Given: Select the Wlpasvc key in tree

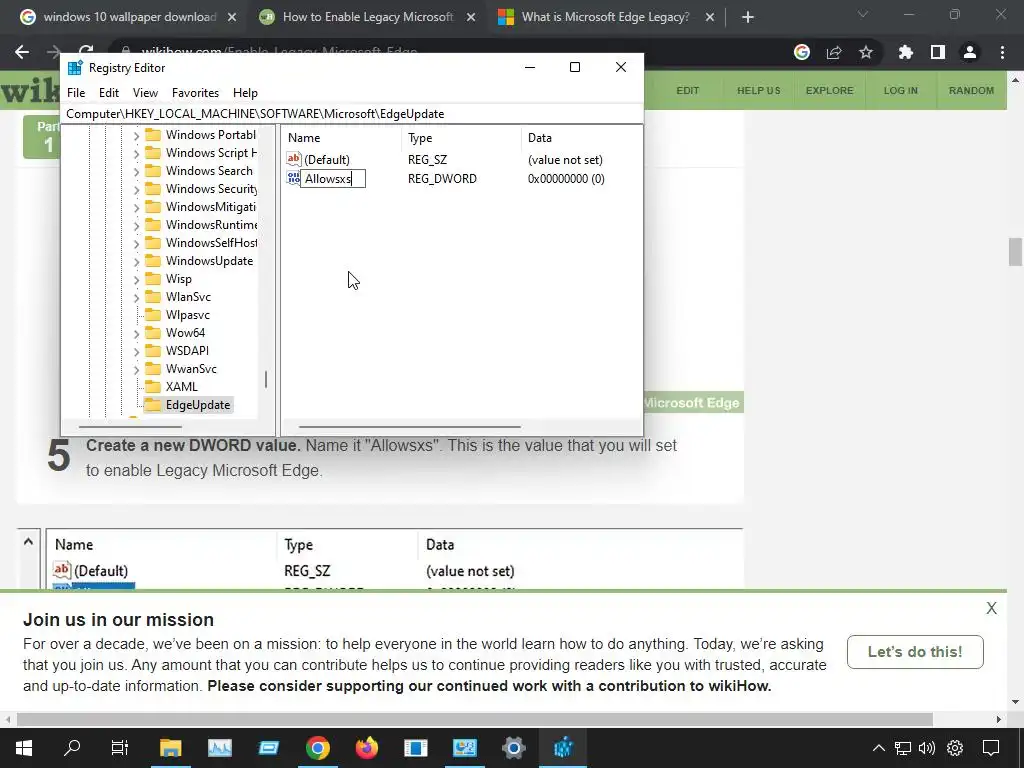Looking at the screenshot, I should click(187, 315).
